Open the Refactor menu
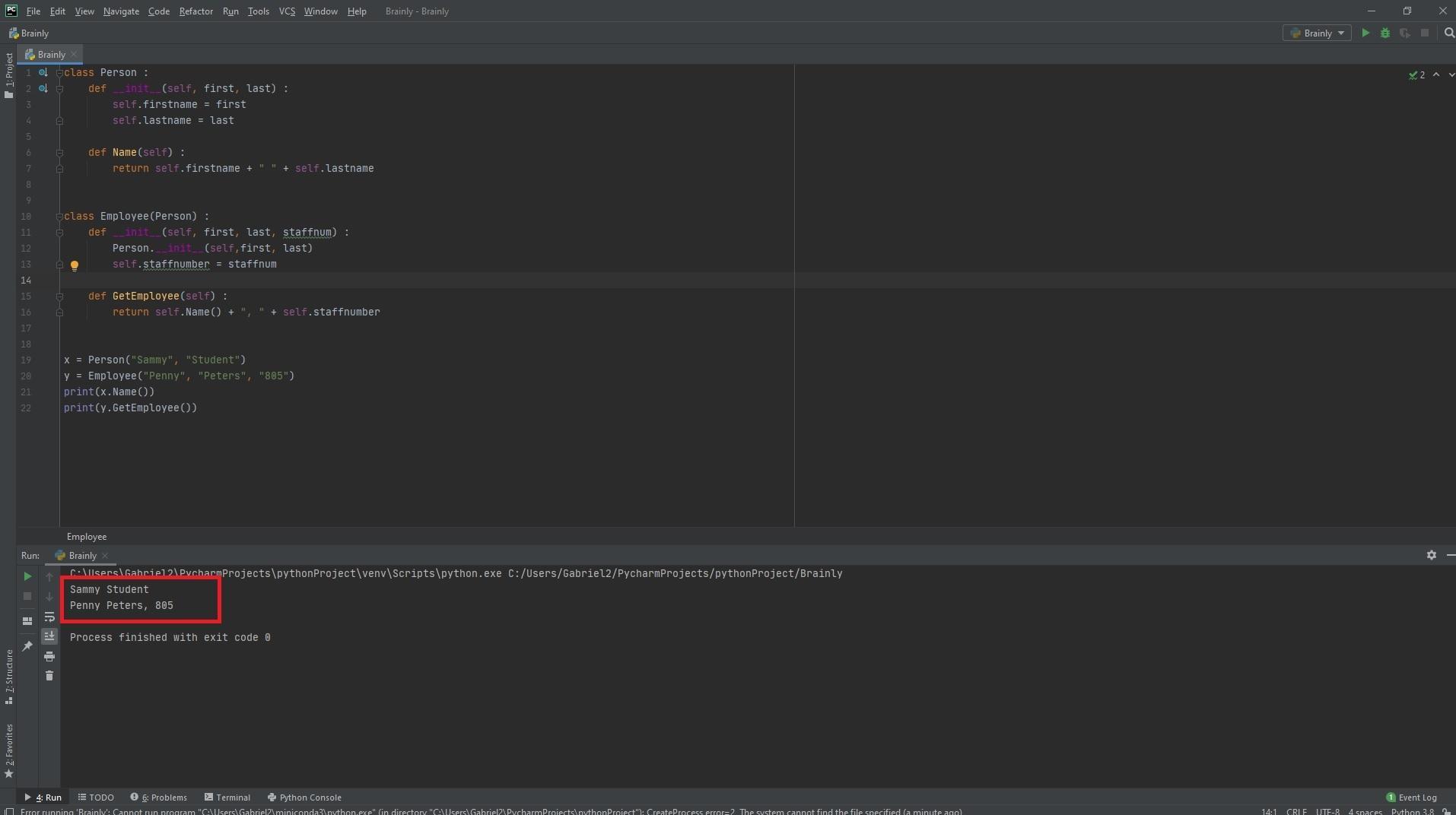This screenshot has width=1456, height=815. (x=196, y=11)
